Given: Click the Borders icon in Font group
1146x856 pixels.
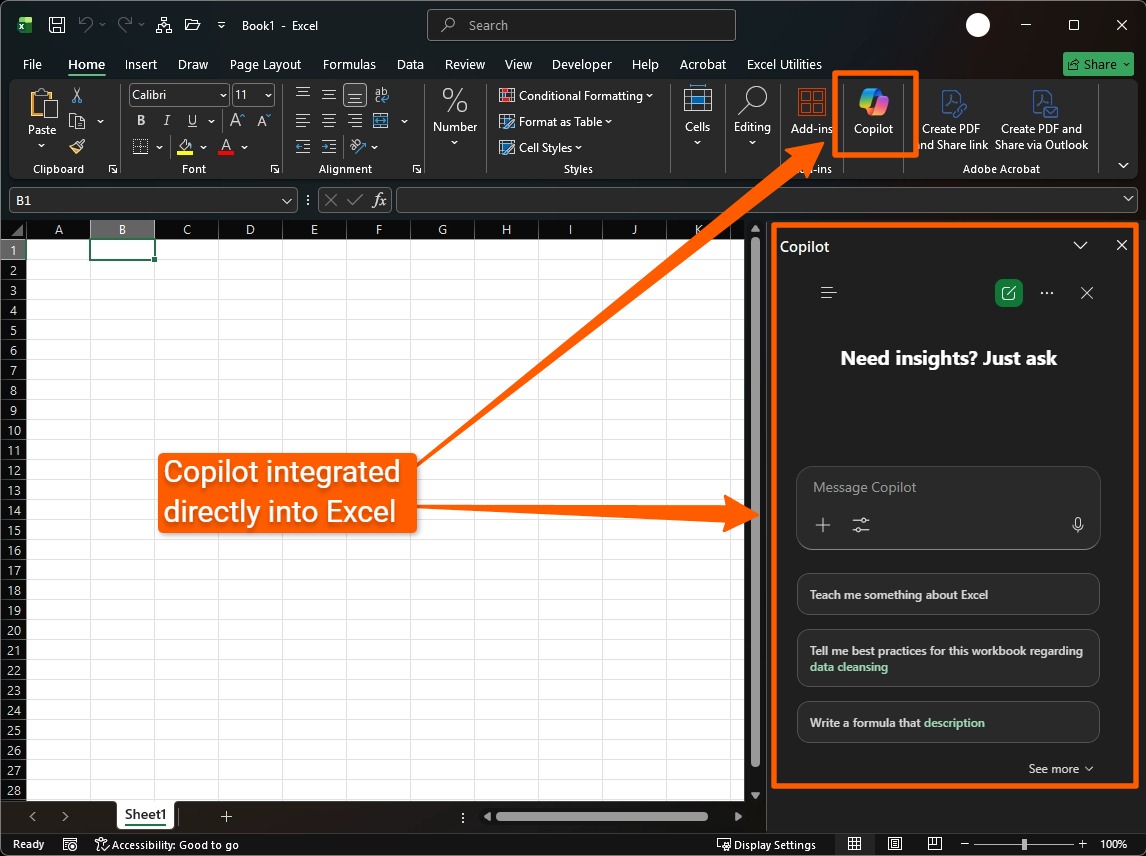Looking at the screenshot, I should click(140, 147).
